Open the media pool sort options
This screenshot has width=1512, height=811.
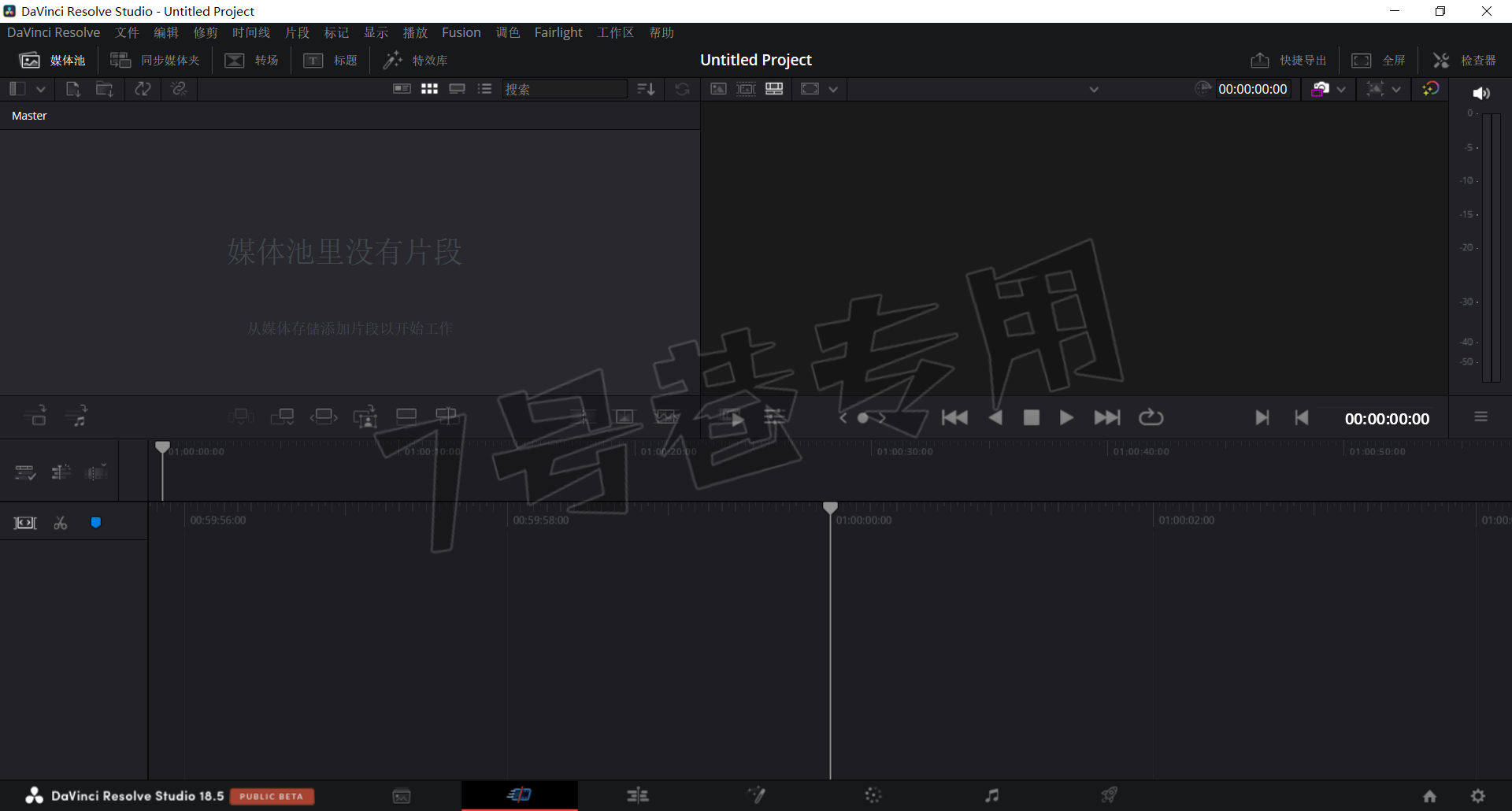(x=646, y=89)
